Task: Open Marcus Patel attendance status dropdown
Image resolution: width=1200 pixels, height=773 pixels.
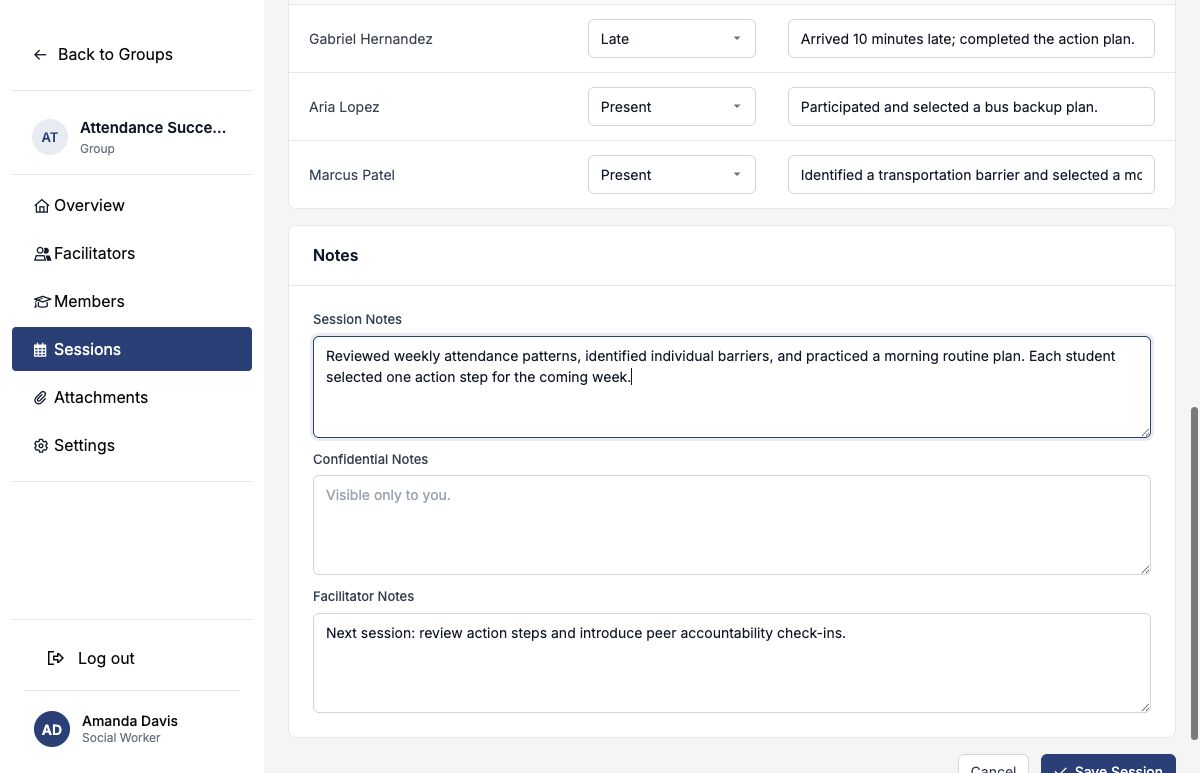Action: click(672, 175)
